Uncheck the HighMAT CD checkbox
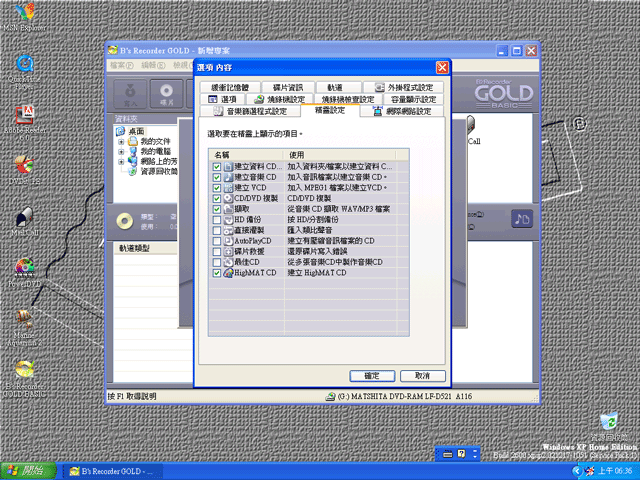Viewport: 640px width, 480px height. pos(217,273)
